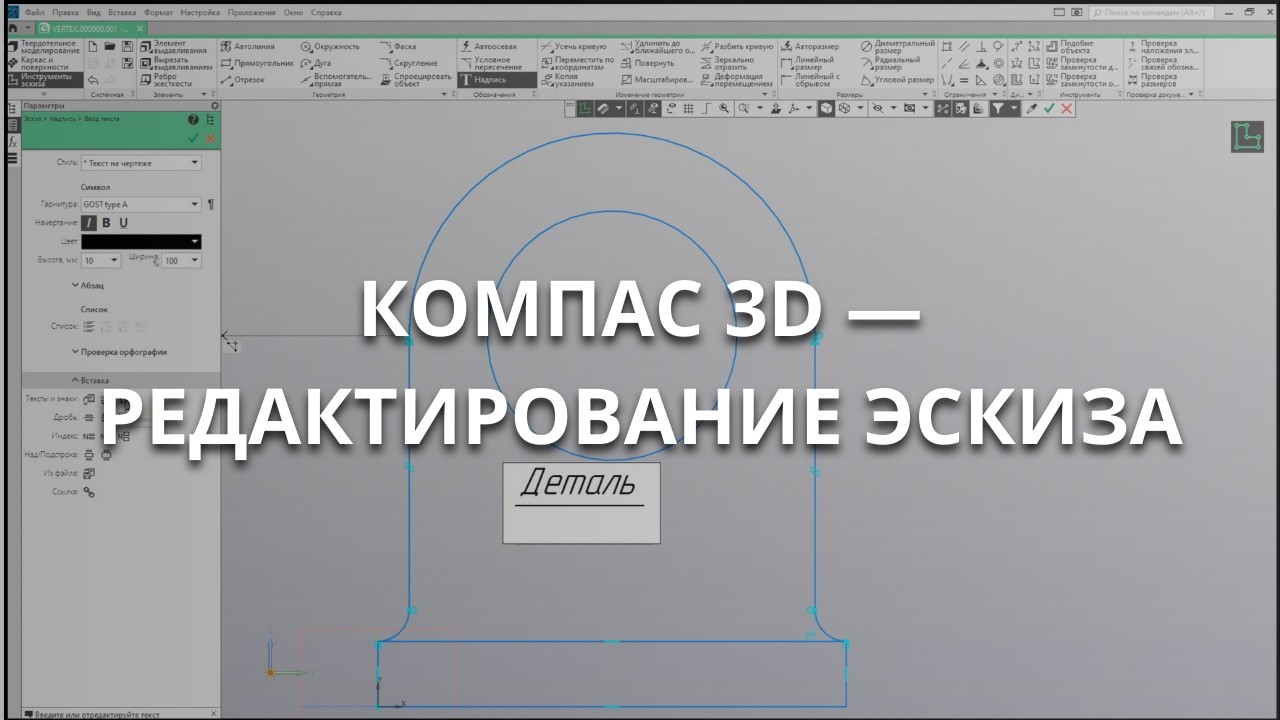1280x720 pixels.
Task: Expand Проверка орфографии section
Action: pyautogui.click(x=119, y=352)
